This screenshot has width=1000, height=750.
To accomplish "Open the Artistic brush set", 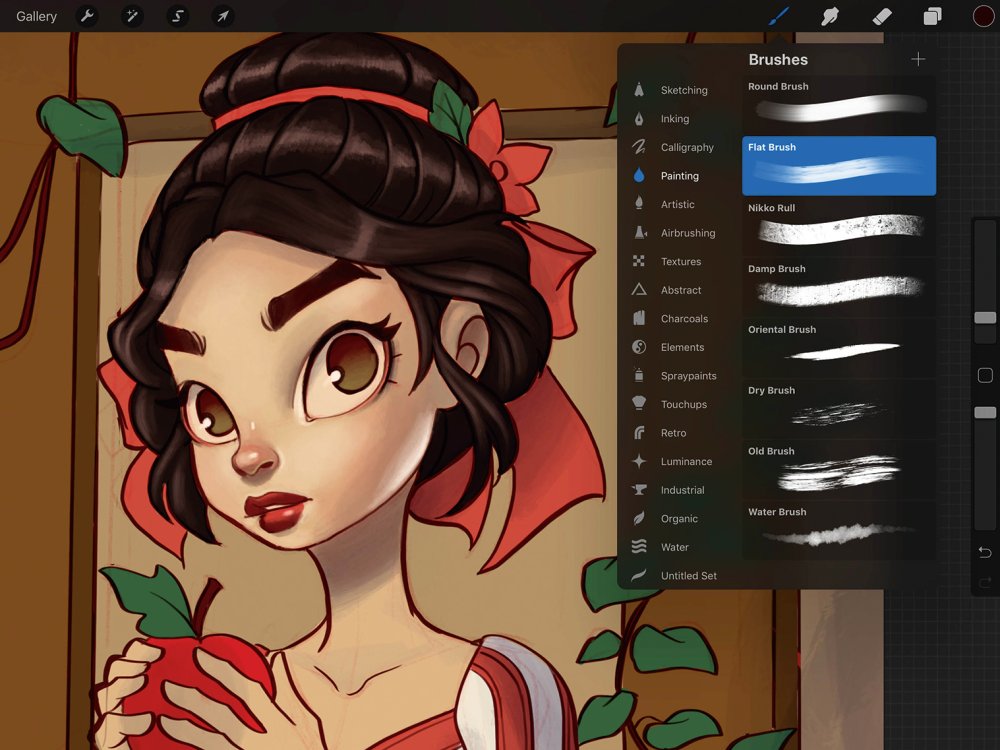I will click(x=677, y=204).
